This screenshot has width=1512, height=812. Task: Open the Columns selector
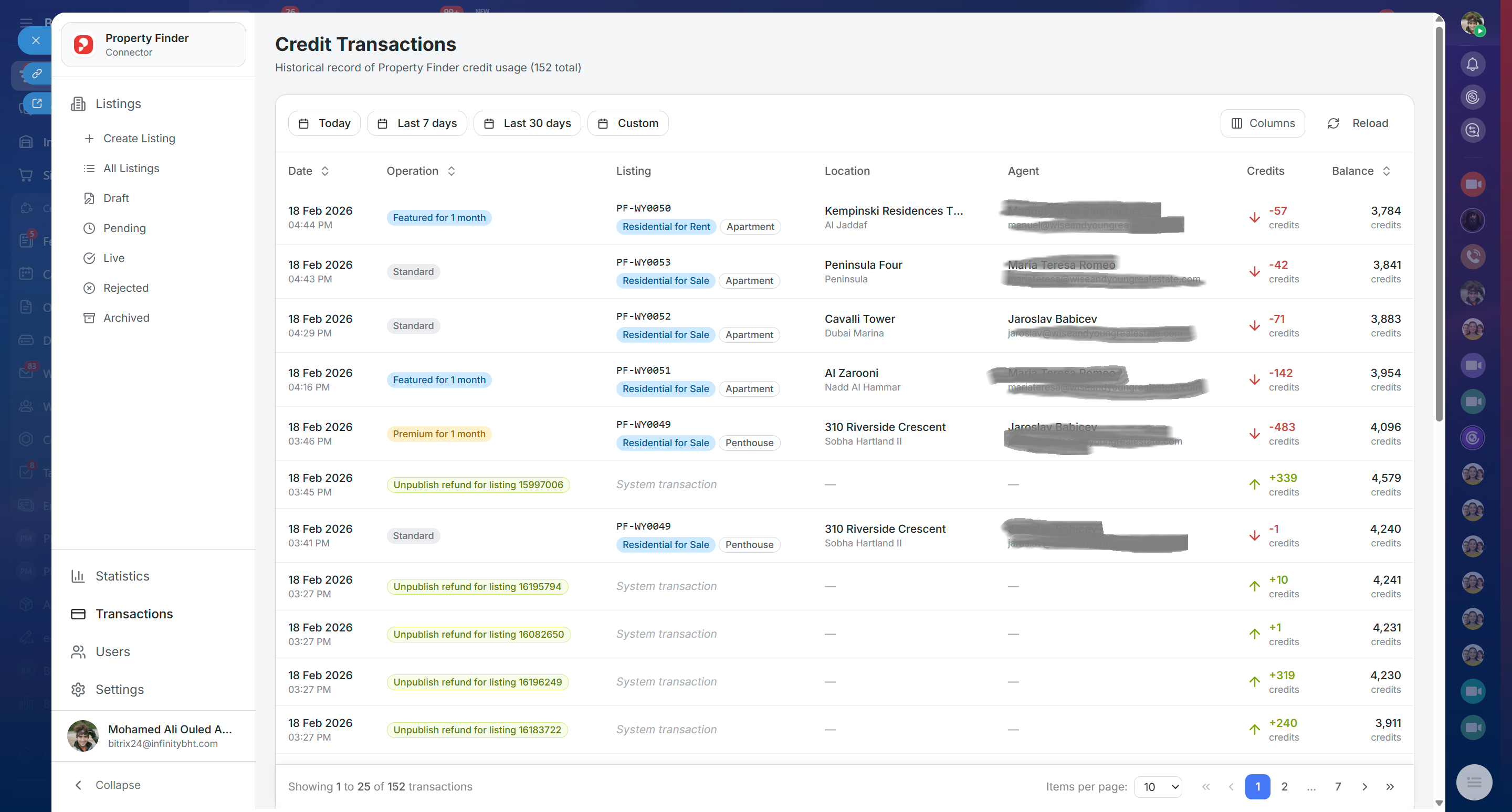pyautogui.click(x=1262, y=123)
